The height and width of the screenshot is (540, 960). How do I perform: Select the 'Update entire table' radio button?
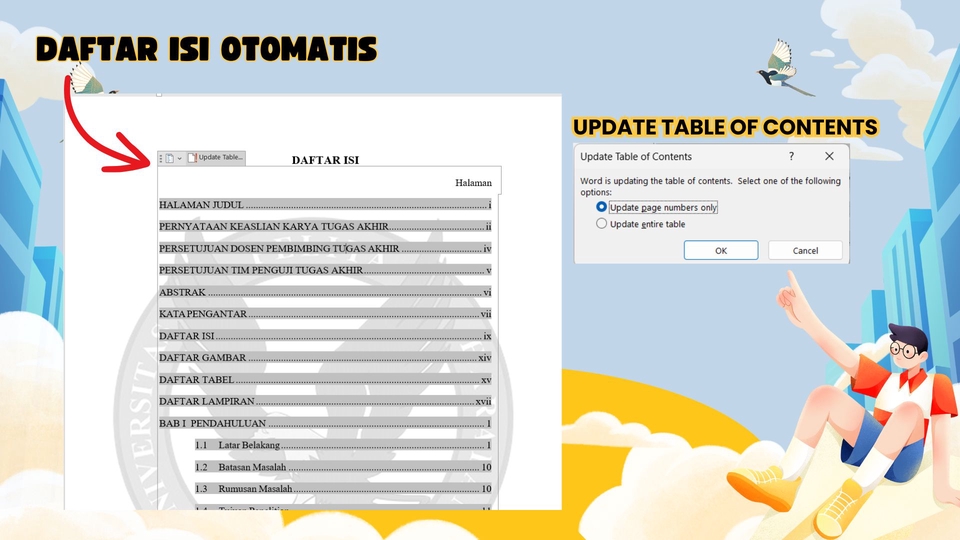pyautogui.click(x=602, y=224)
